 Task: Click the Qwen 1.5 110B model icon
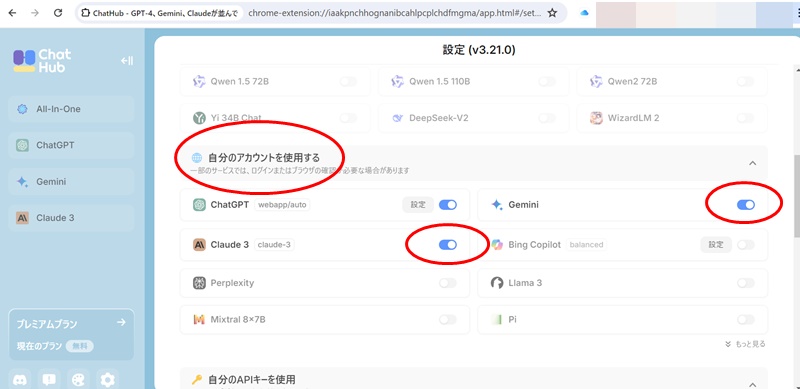click(397, 82)
